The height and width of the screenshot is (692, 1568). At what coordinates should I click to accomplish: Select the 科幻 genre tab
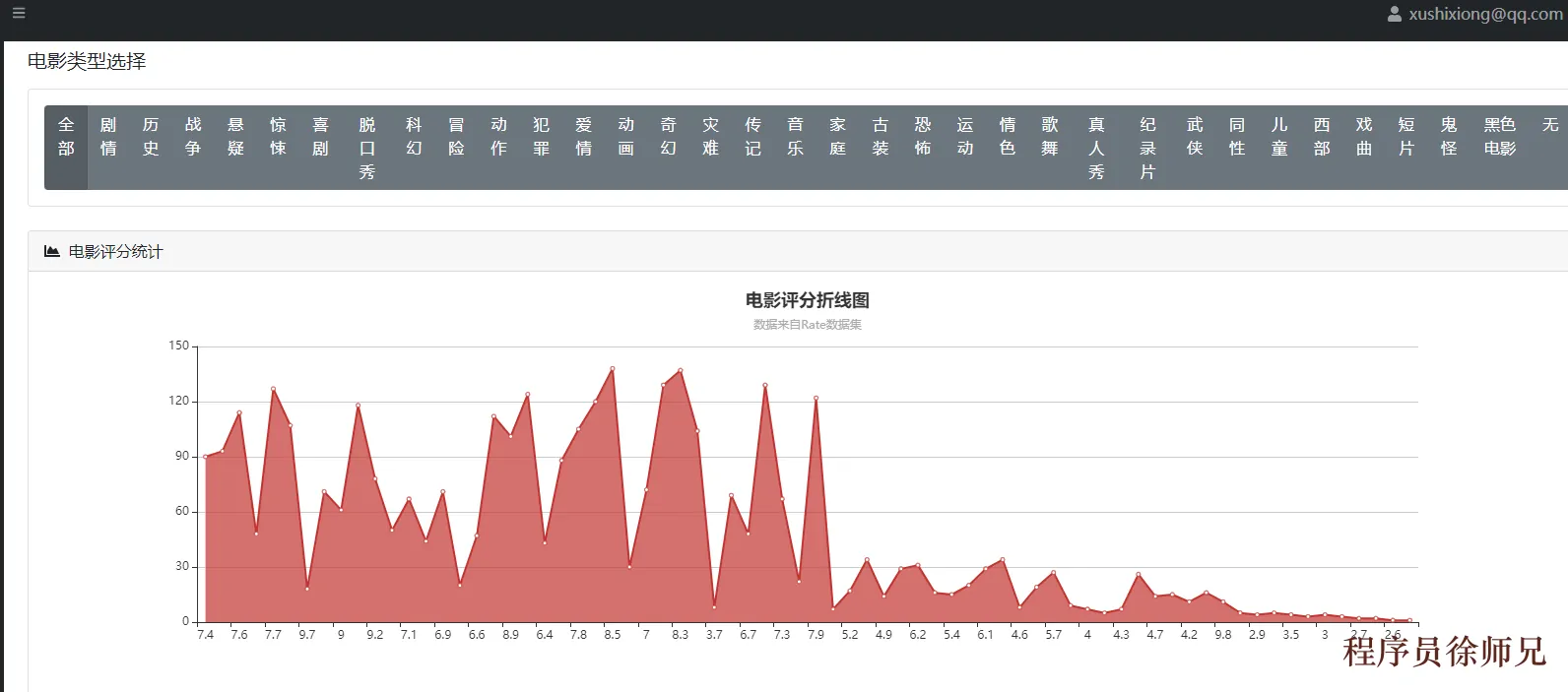click(x=414, y=148)
